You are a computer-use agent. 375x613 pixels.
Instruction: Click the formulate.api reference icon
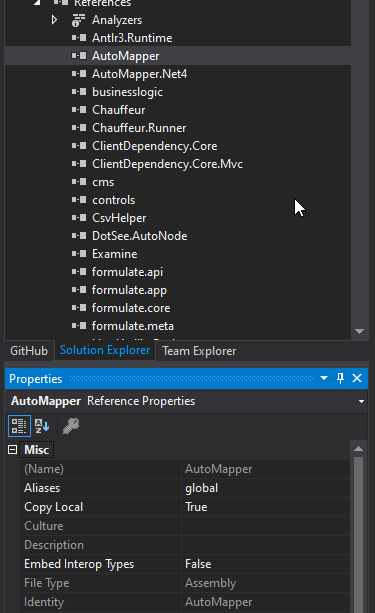click(x=79, y=272)
